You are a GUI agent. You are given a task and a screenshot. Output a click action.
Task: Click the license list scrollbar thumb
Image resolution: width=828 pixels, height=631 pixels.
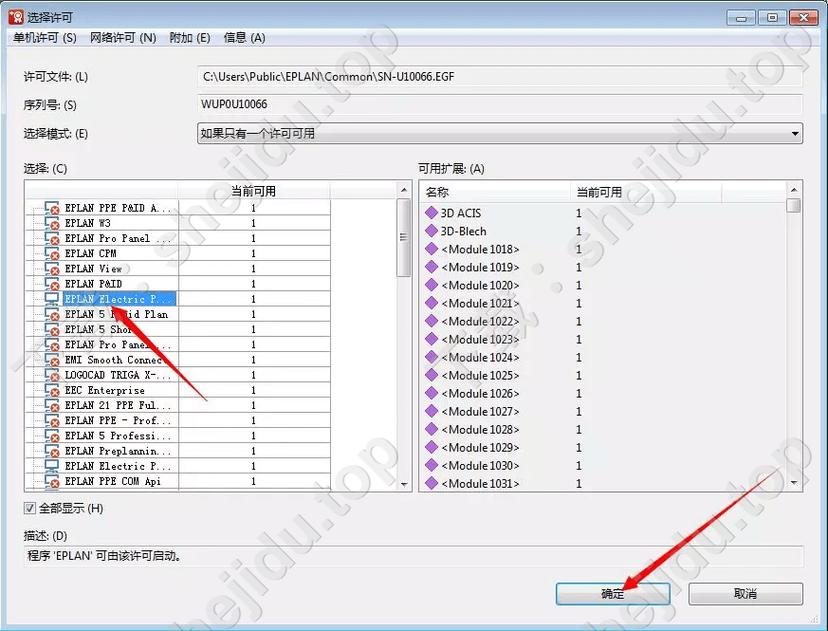pos(404,237)
